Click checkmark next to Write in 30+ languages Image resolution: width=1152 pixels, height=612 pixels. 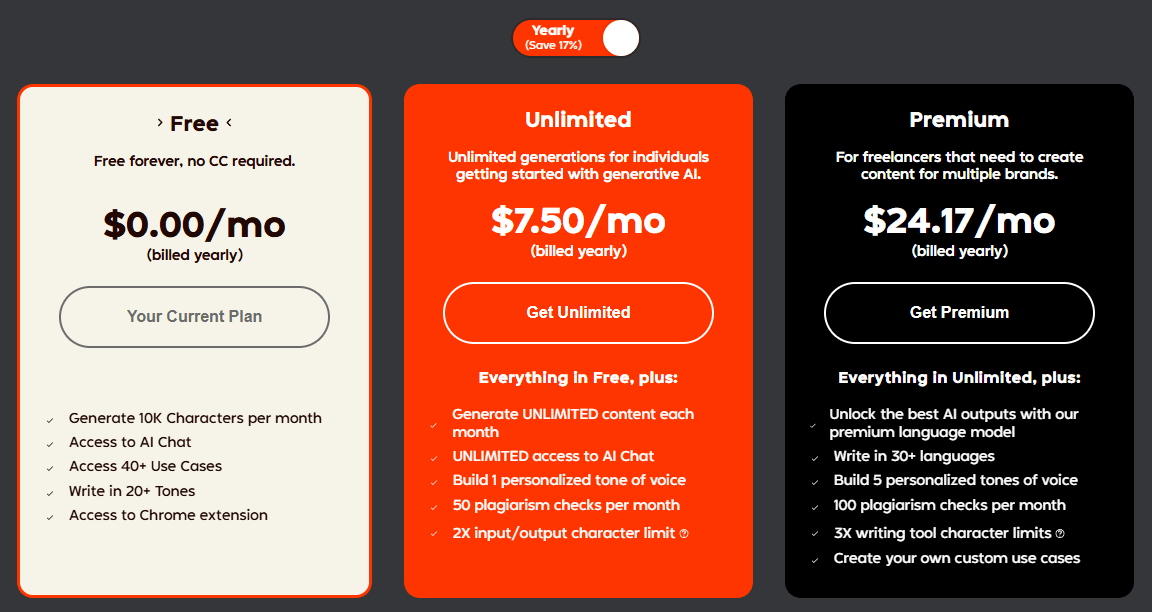click(x=815, y=457)
